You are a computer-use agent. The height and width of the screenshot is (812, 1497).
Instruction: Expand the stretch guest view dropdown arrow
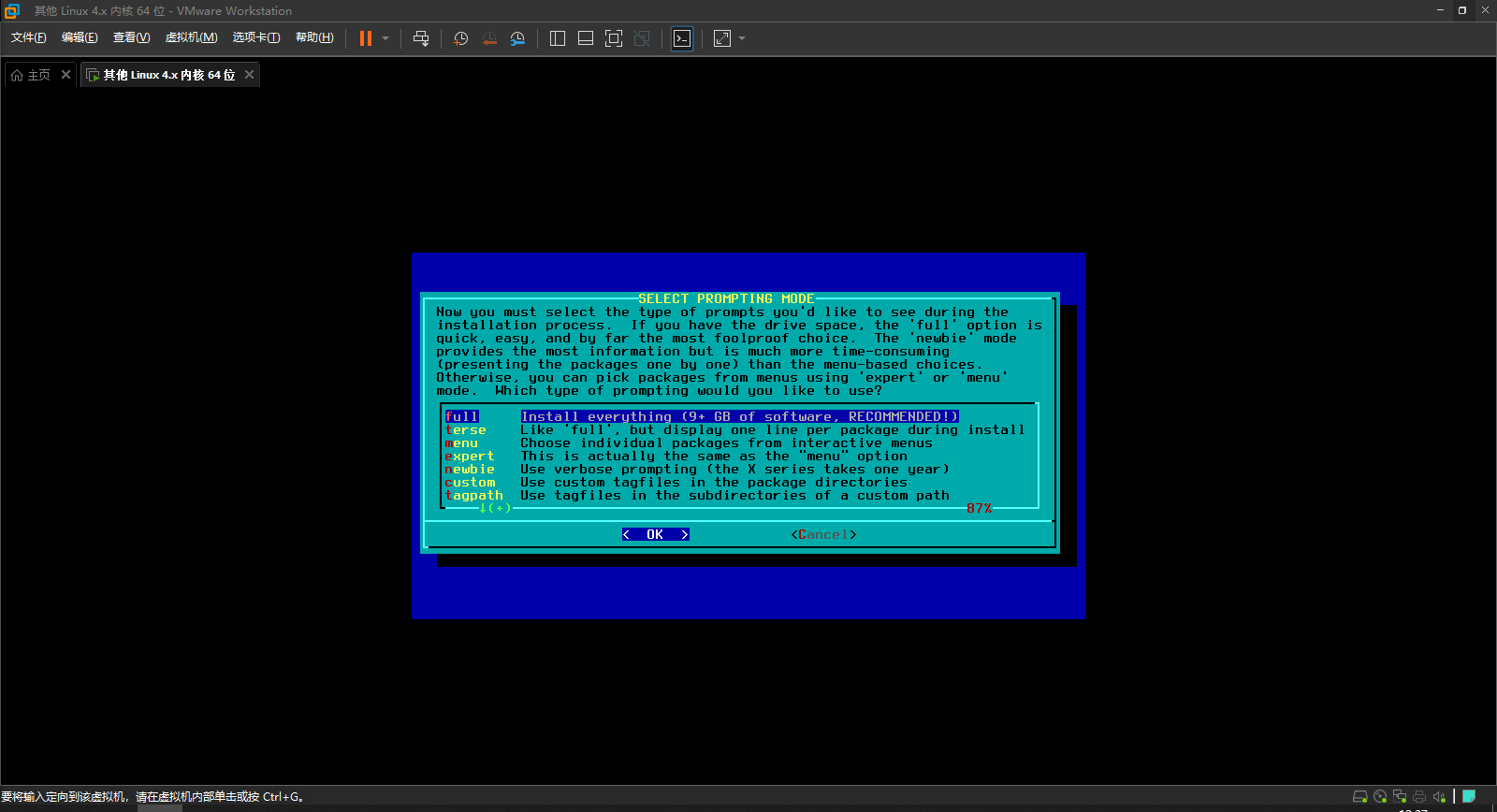[742, 38]
